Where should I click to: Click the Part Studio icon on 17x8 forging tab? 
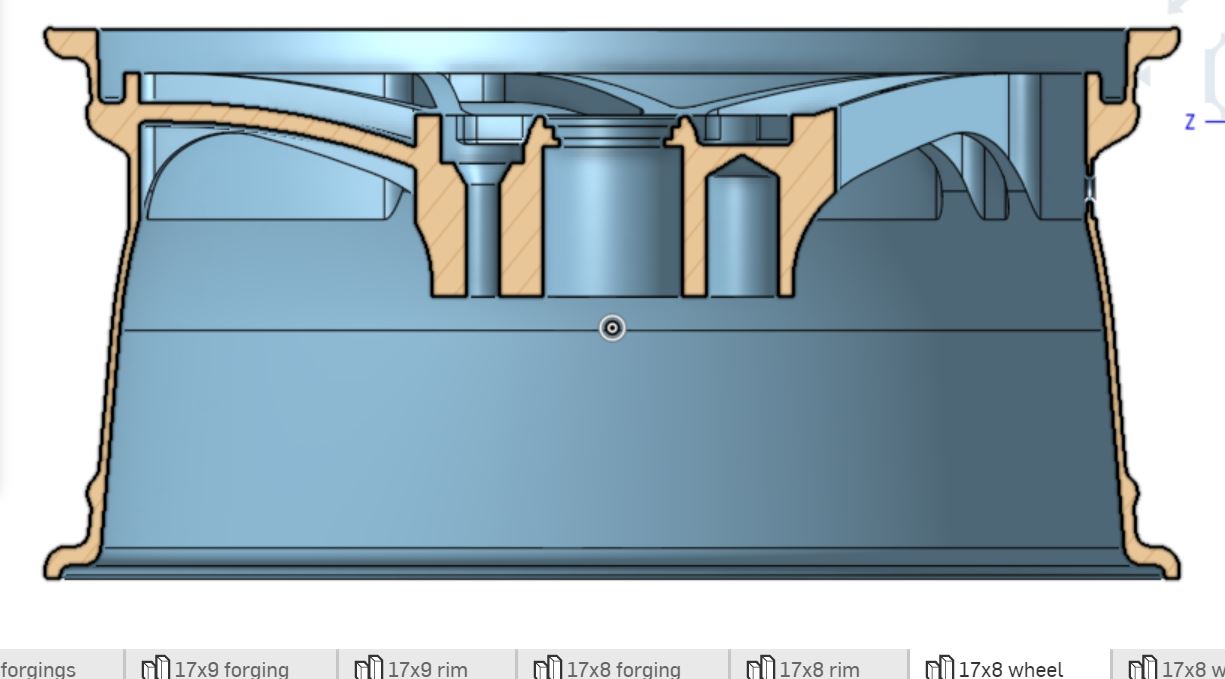(547, 668)
